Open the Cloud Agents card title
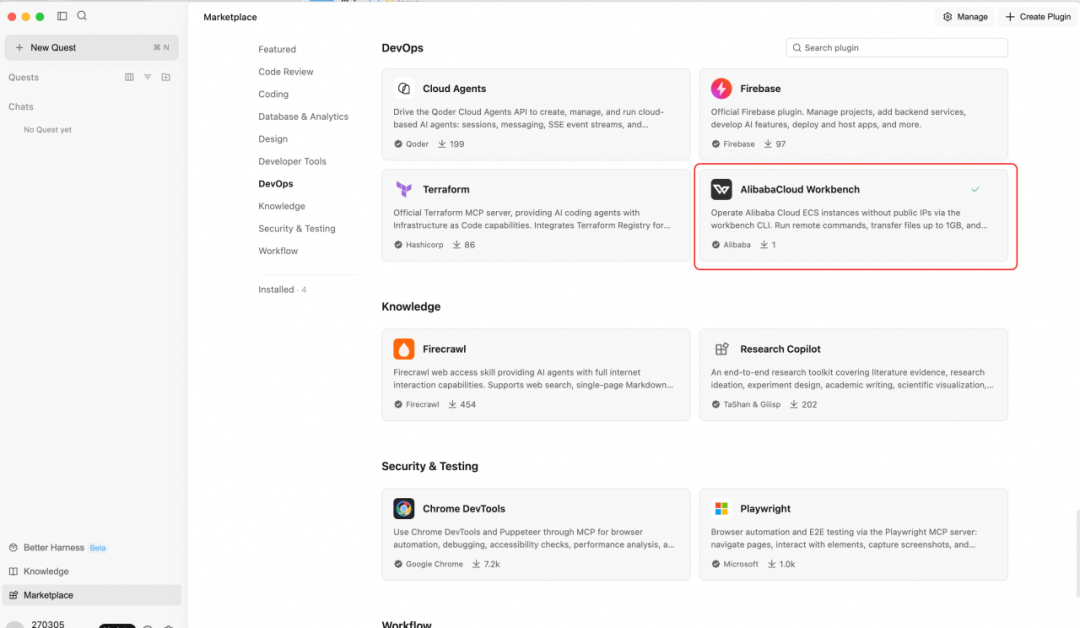The width and height of the screenshot is (1080, 628). tap(454, 88)
